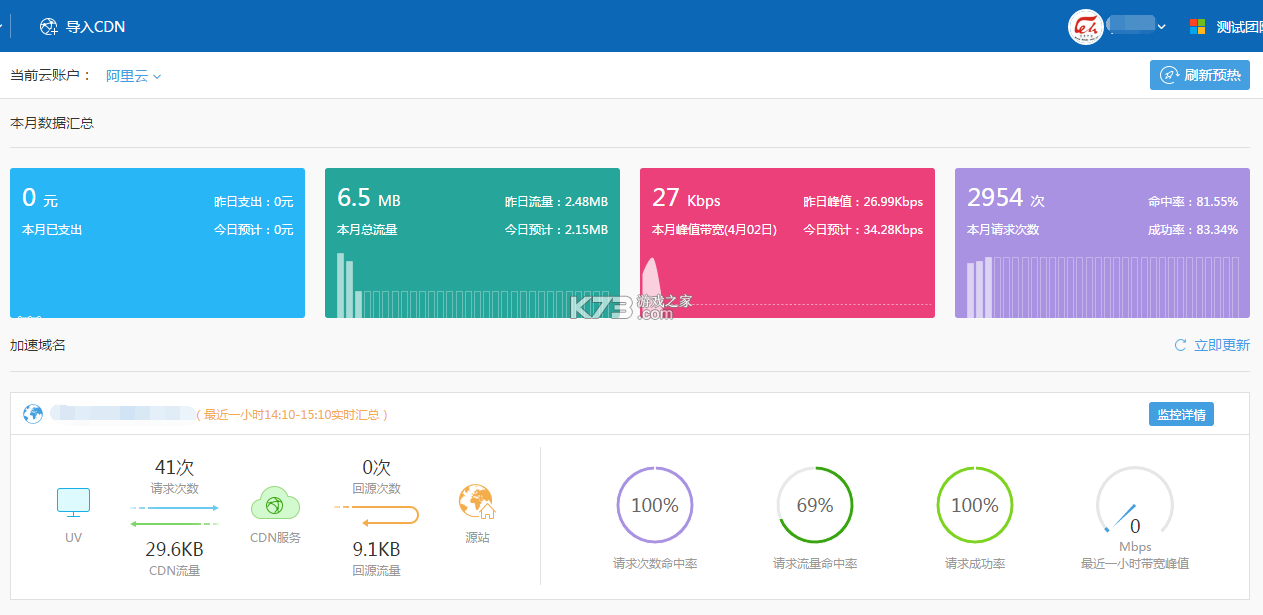Click the UV monitor icon
Viewport: 1263px width, 615px height.
73,503
